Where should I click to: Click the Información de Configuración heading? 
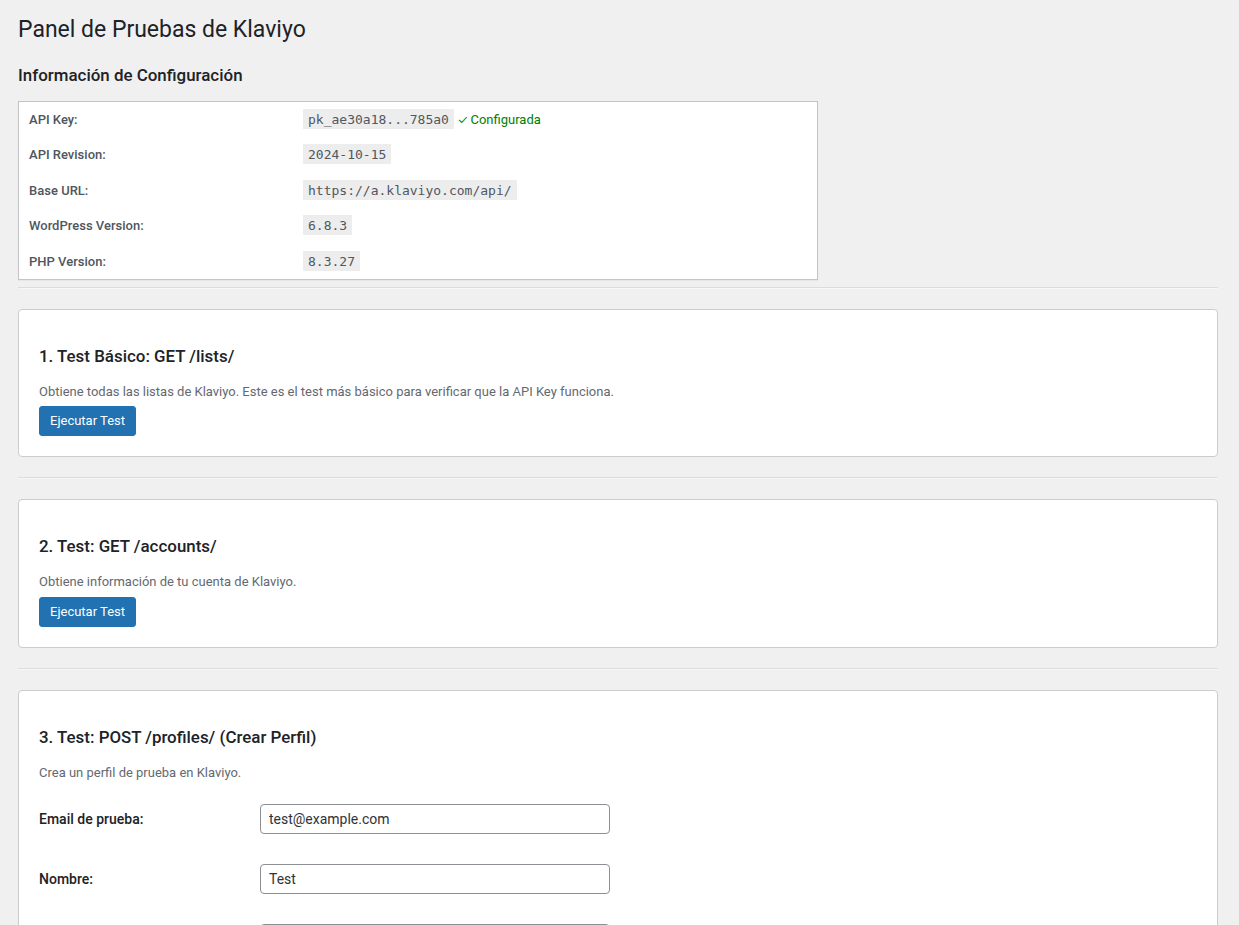130,75
